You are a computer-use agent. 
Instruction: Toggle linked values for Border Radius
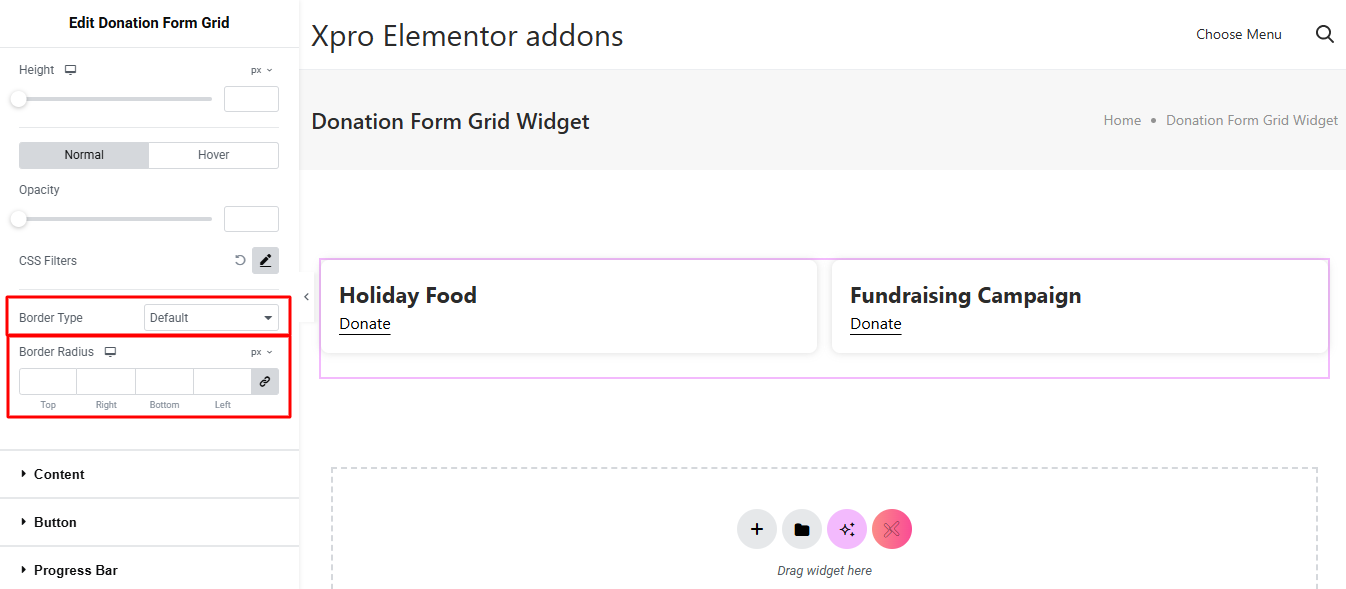coord(265,381)
